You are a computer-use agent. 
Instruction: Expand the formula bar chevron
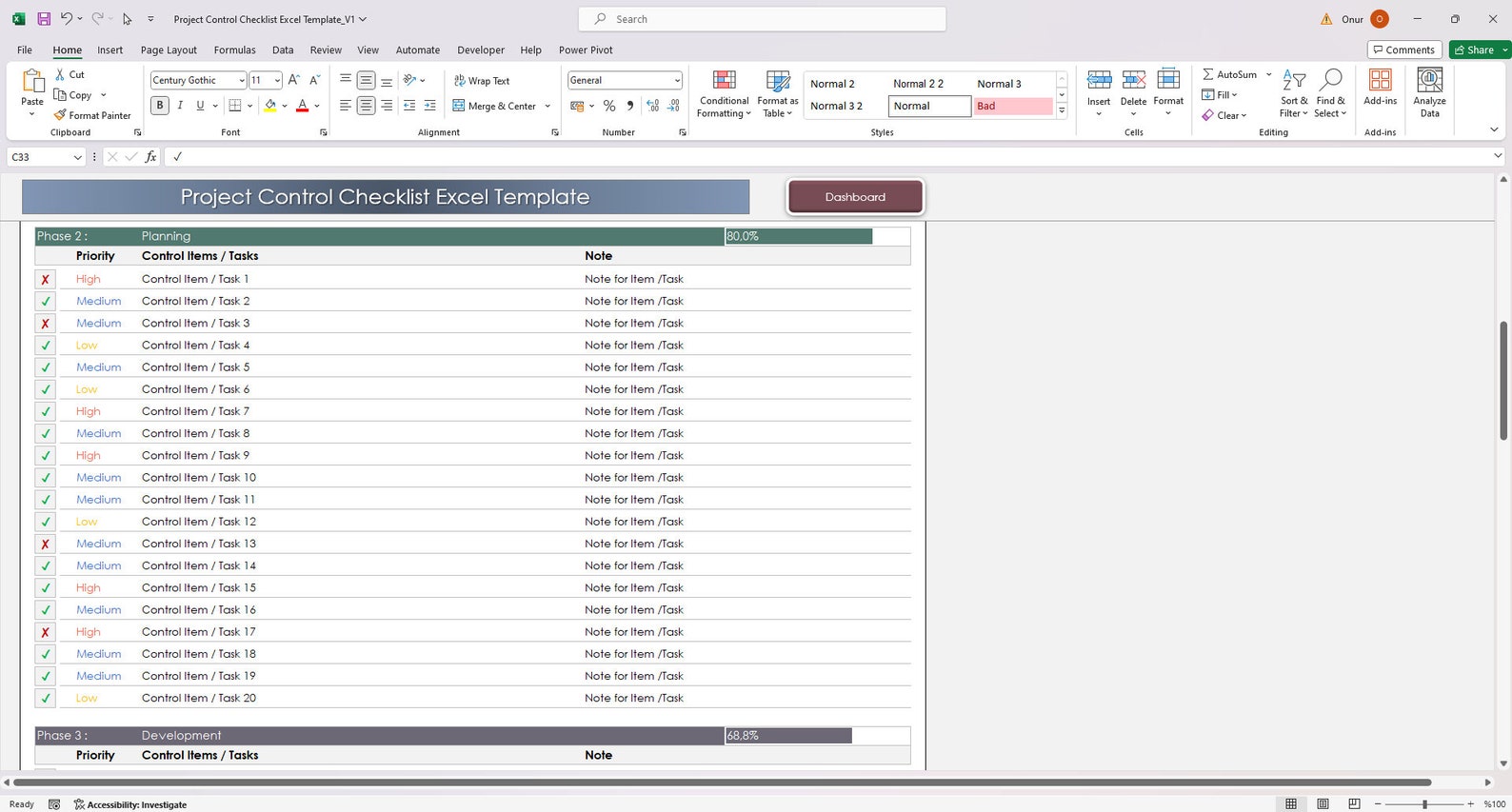click(1498, 156)
